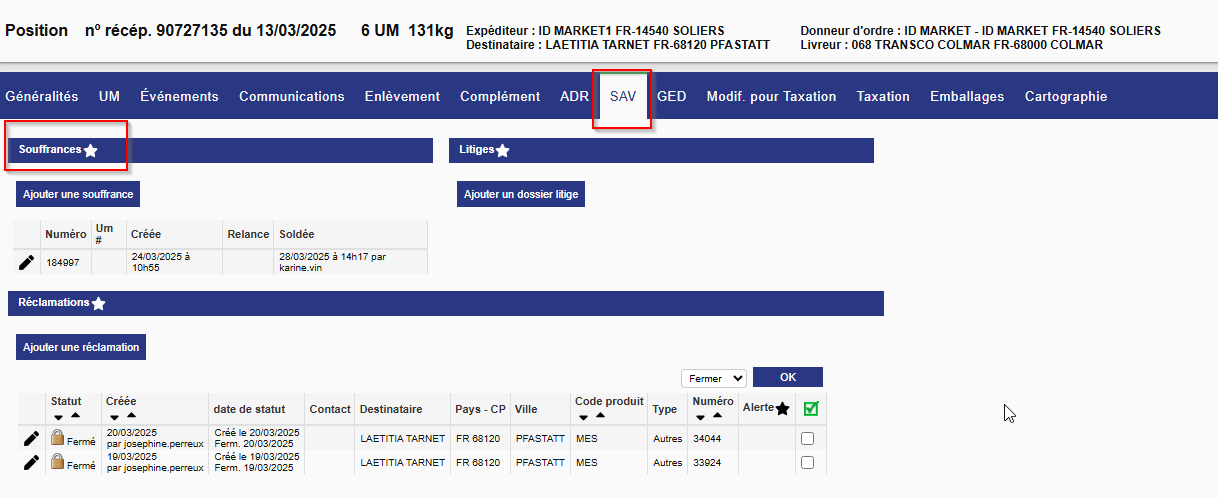This screenshot has width=1218, height=498.
Task: Sort Créée column ascending
Action: coord(131,415)
